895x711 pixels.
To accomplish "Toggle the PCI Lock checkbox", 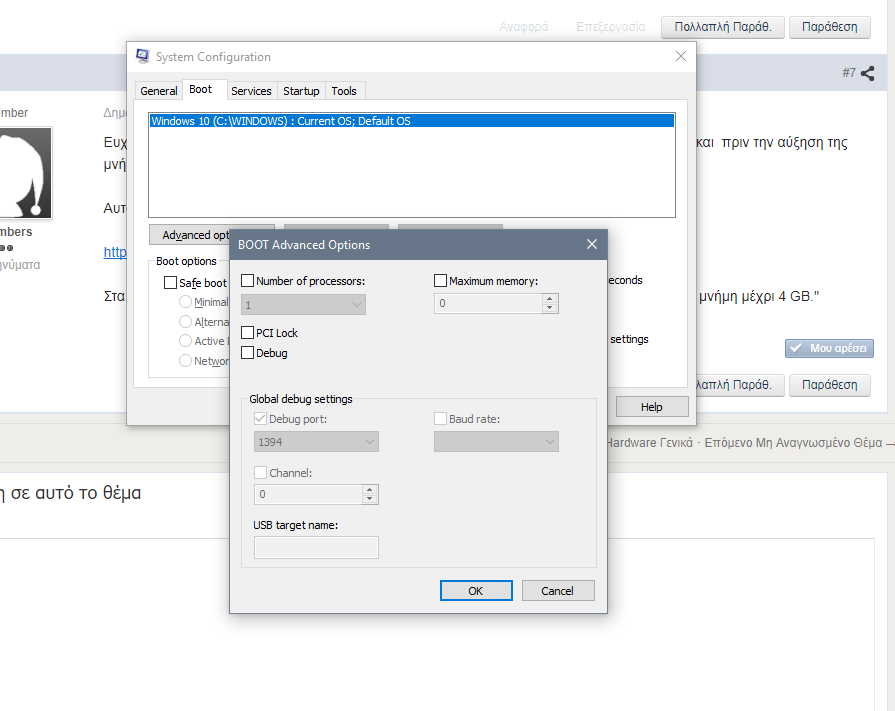I will pyautogui.click(x=247, y=333).
